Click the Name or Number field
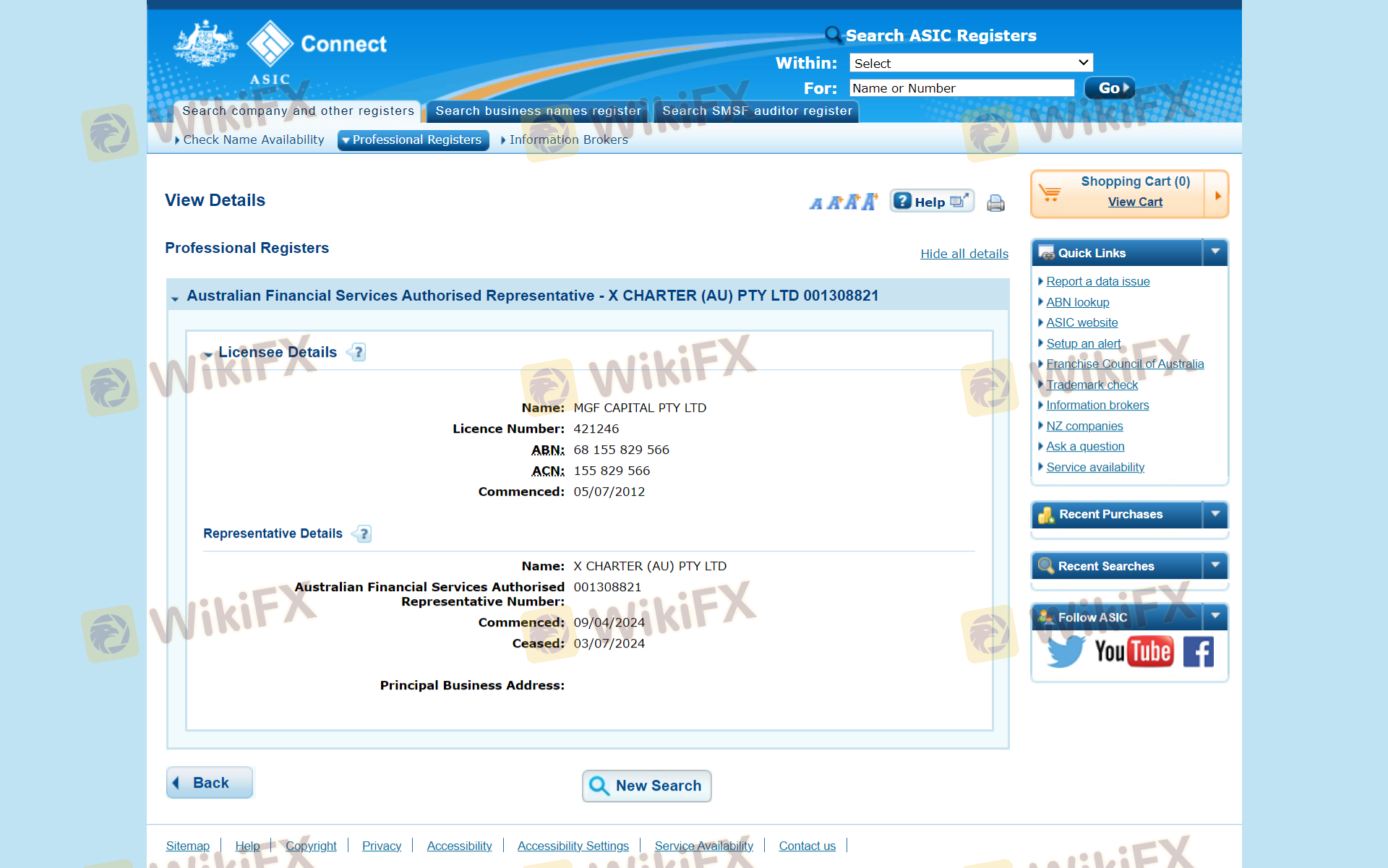The image size is (1388, 868). pyautogui.click(x=961, y=88)
